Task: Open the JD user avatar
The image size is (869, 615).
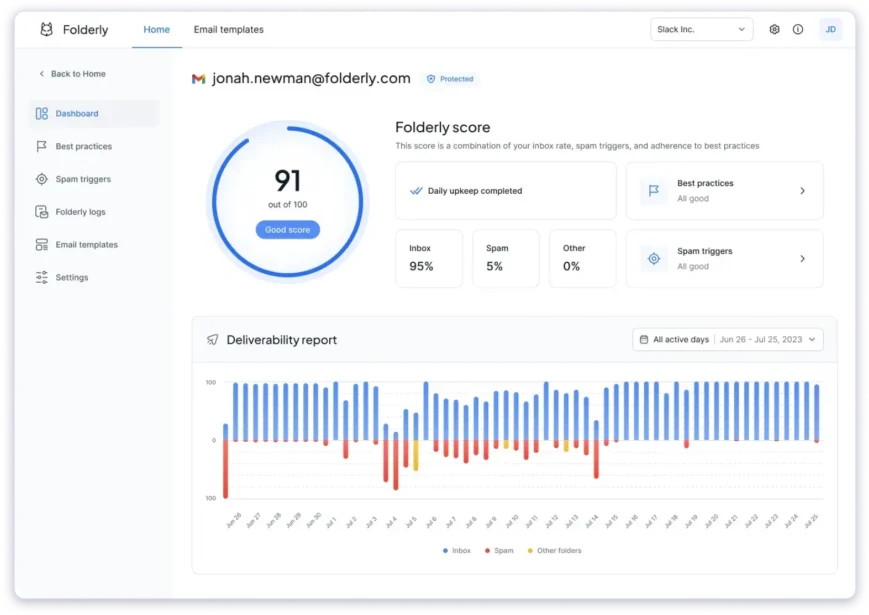Action: pyautogui.click(x=830, y=30)
